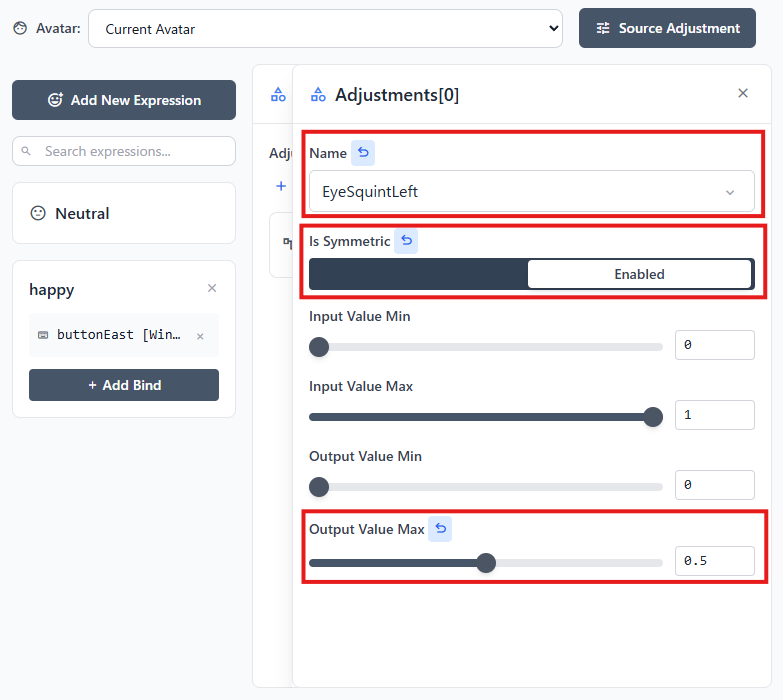Viewport: 783px width, 700px height.
Task: Open Source Adjustment settings
Action: [667, 28]
